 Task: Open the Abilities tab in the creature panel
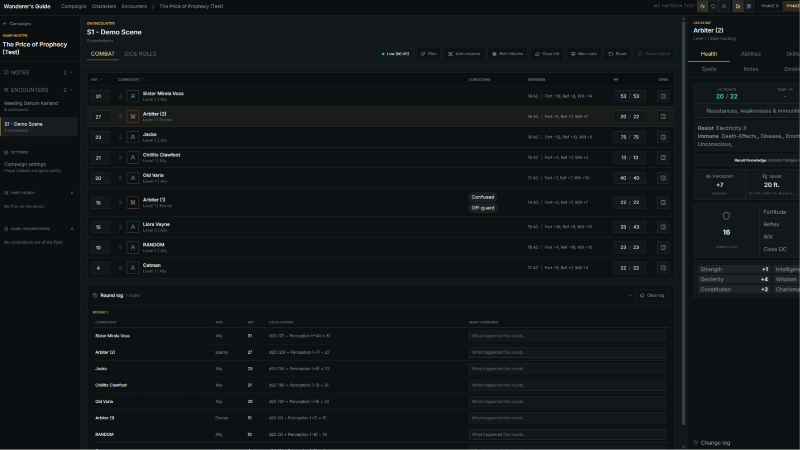click(x=751, y=54)
